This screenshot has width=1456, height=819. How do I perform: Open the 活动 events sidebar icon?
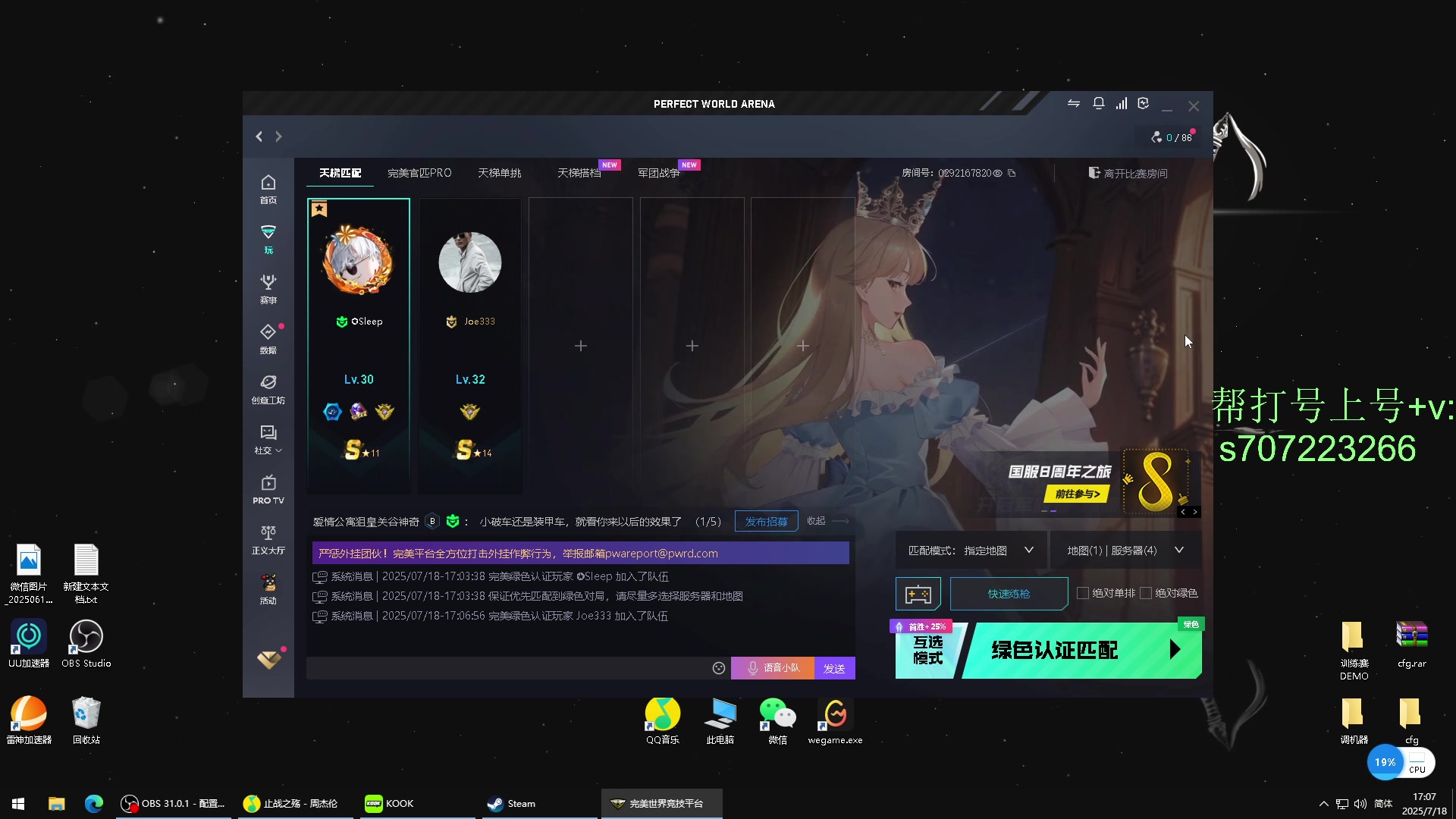pos(268,590)
